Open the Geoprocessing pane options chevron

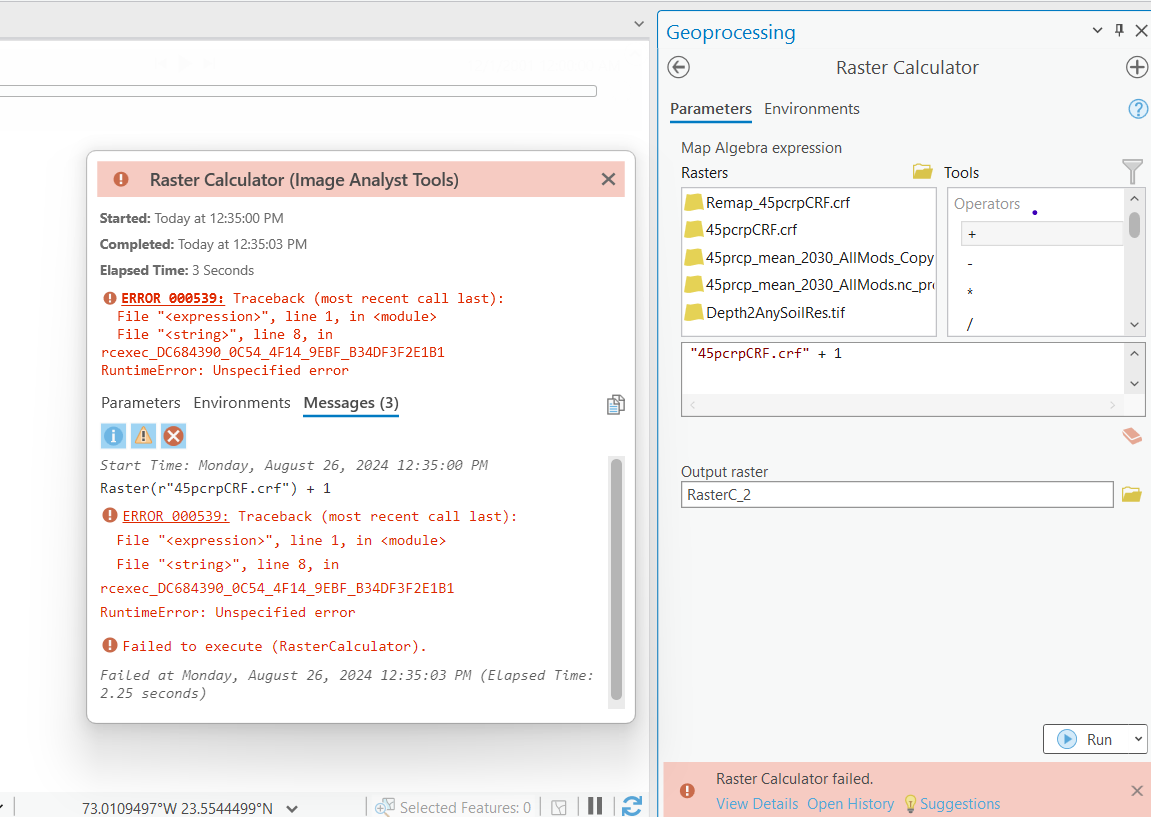(x=1097, y=30)
